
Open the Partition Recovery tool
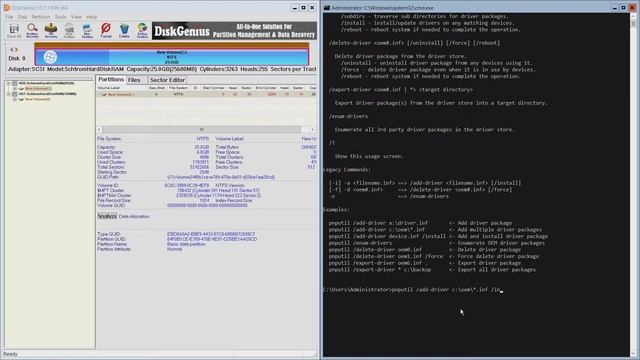[32, 31]
